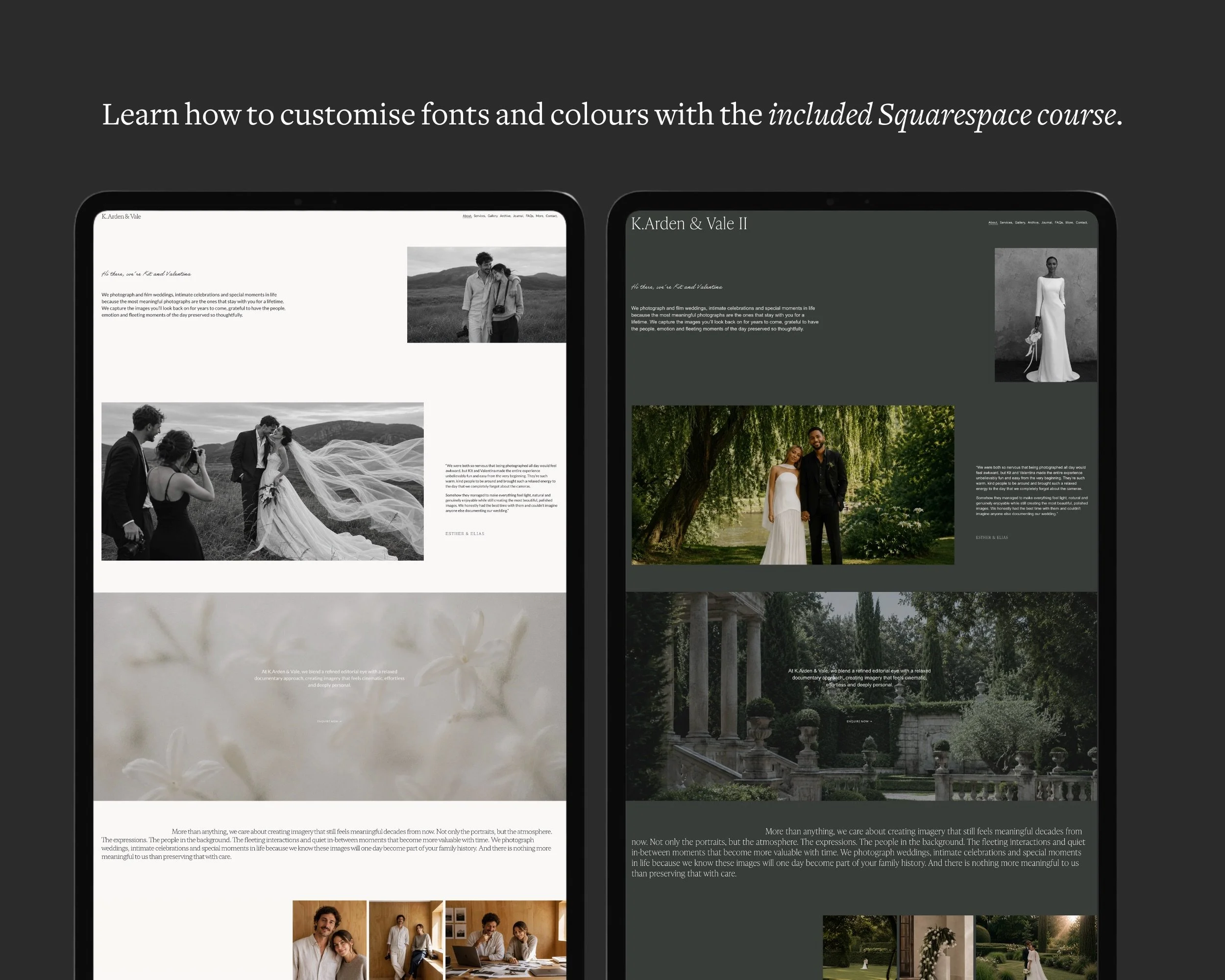Click Archive in the dark green site's navigation

tap(1033, 222)
